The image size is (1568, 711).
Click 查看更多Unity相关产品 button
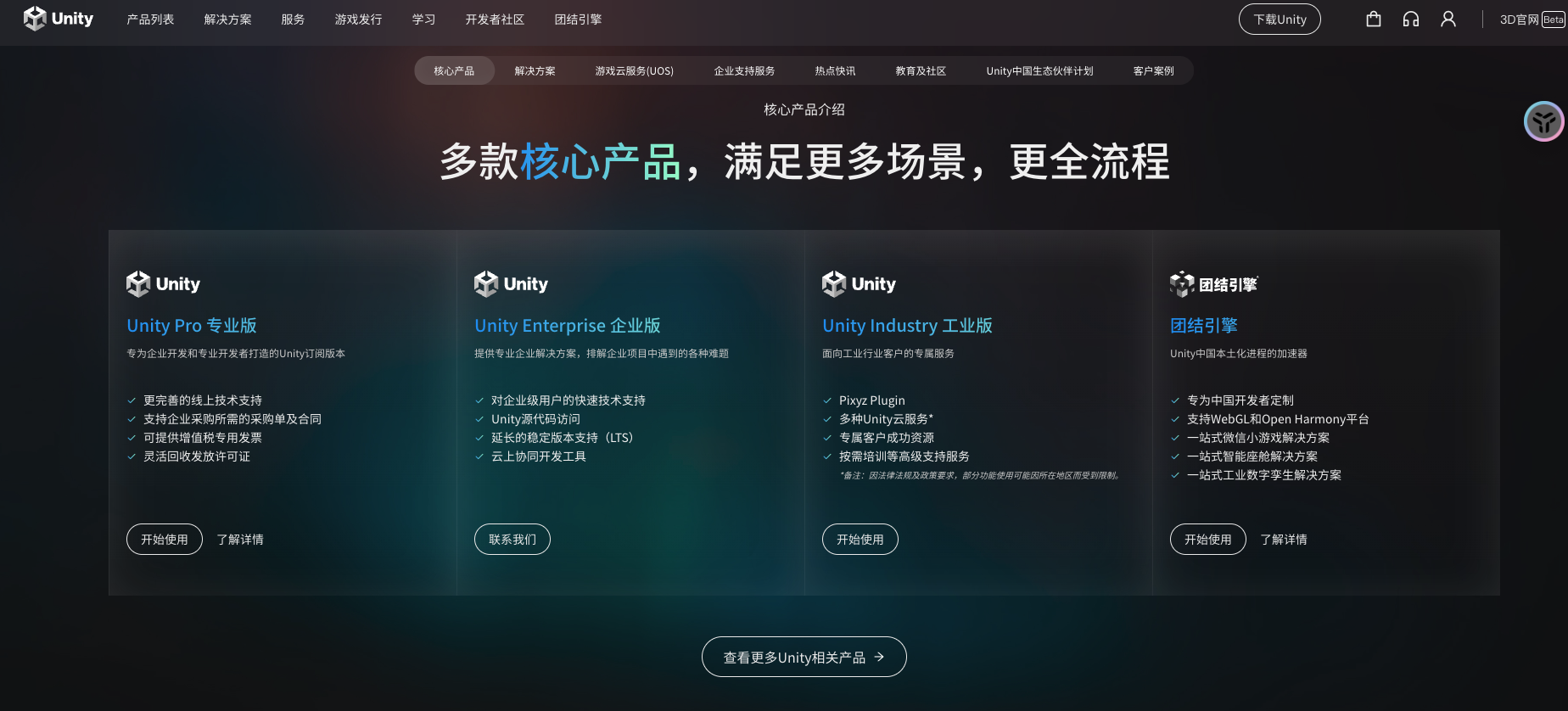[804, 657]
